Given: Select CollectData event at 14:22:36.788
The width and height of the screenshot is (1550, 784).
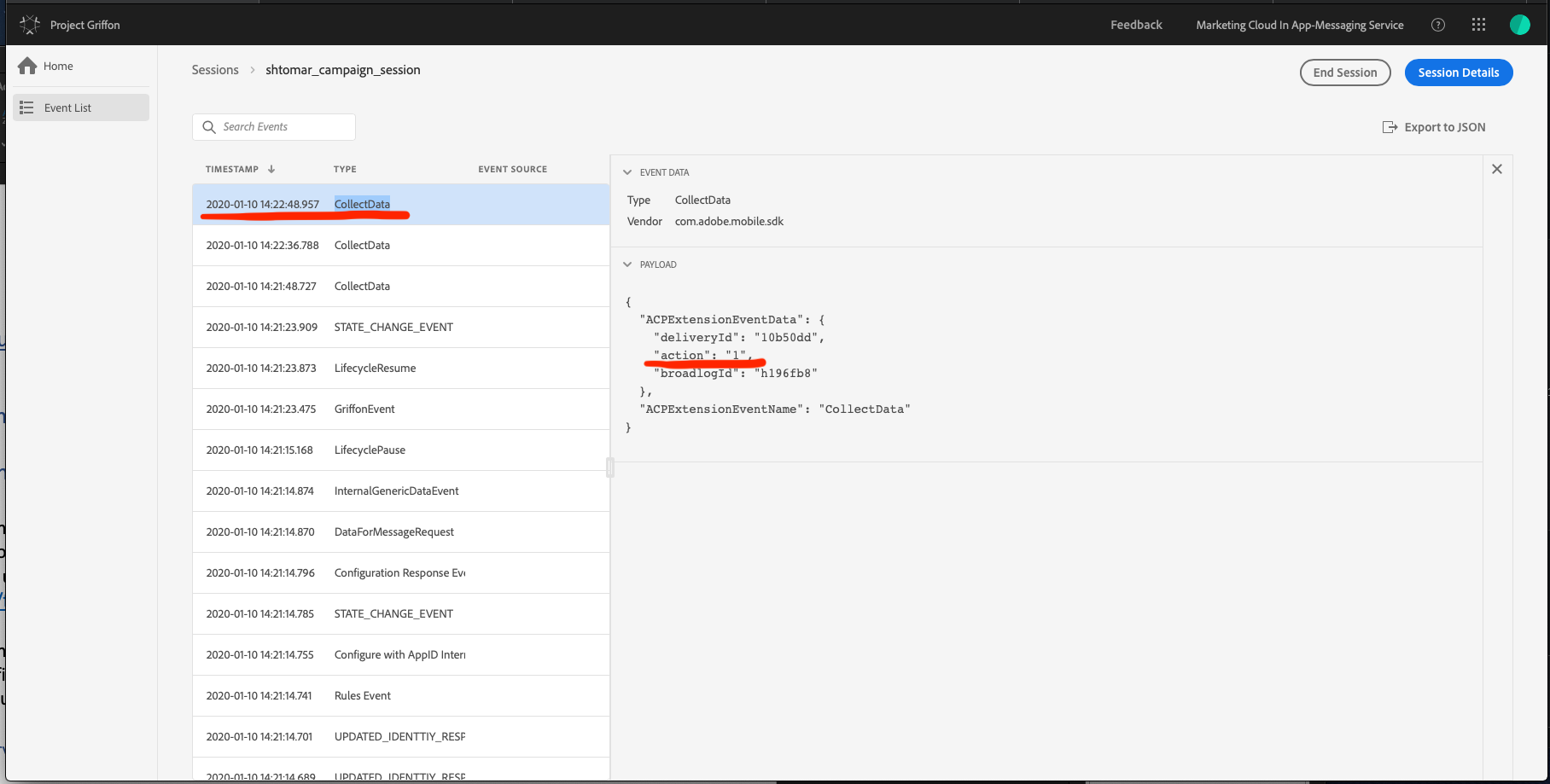Looking at the screenshot, I should (401, 245).
